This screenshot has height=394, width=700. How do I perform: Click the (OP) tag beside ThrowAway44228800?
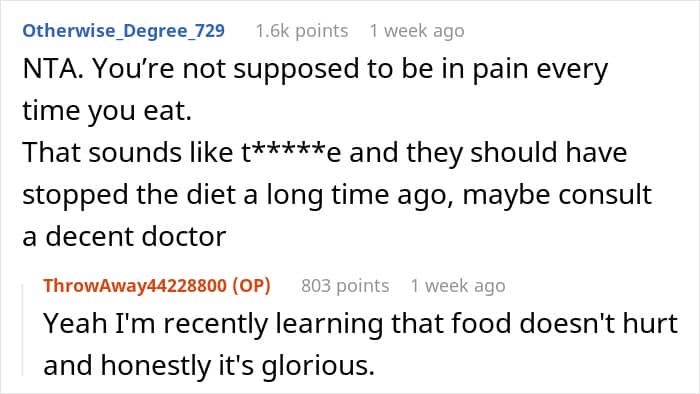pyautogui.click(x=251, y=286)
